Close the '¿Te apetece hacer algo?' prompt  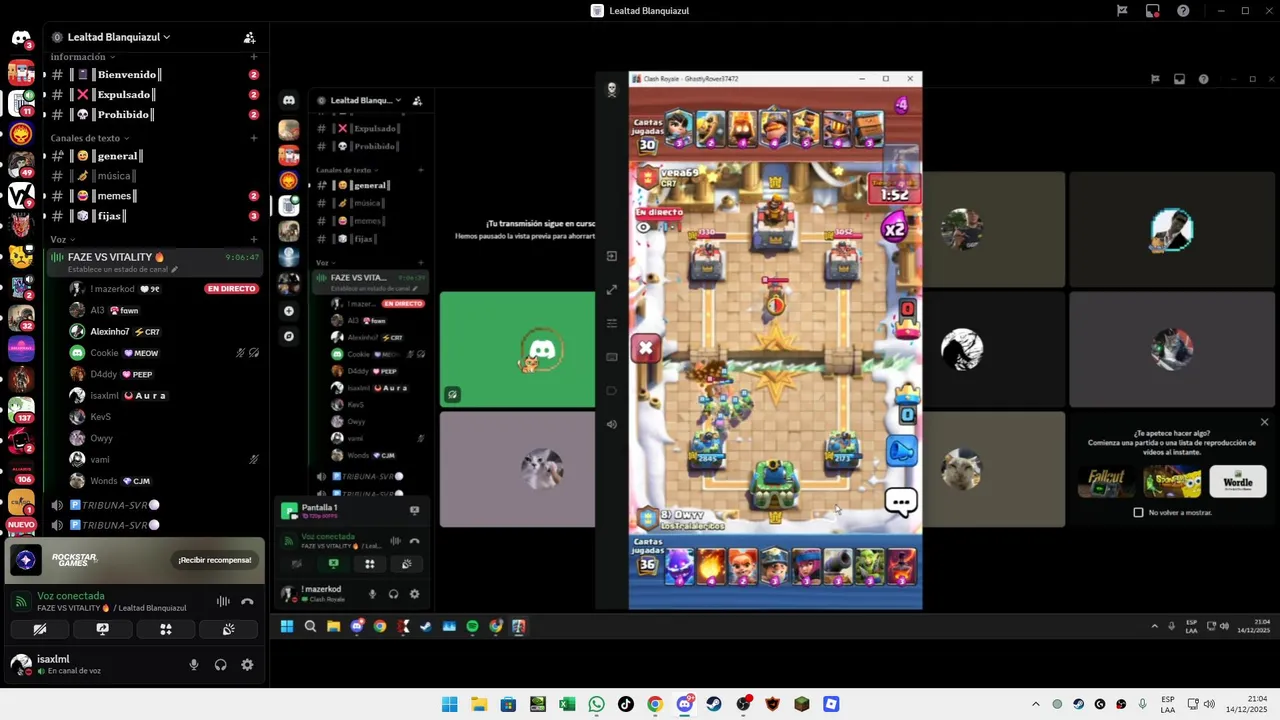point(1264,422)
